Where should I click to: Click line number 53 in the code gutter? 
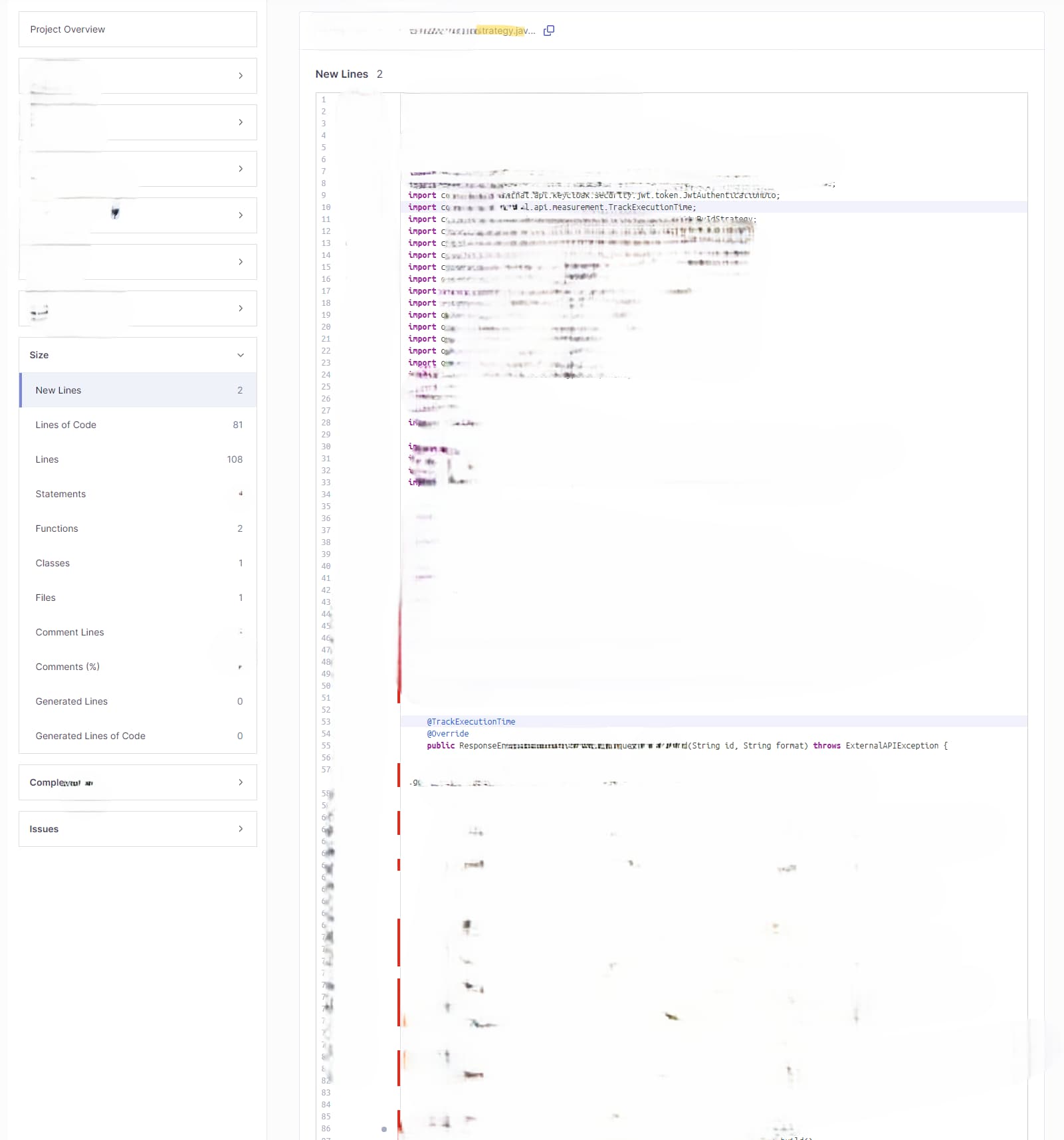point(326,722)
